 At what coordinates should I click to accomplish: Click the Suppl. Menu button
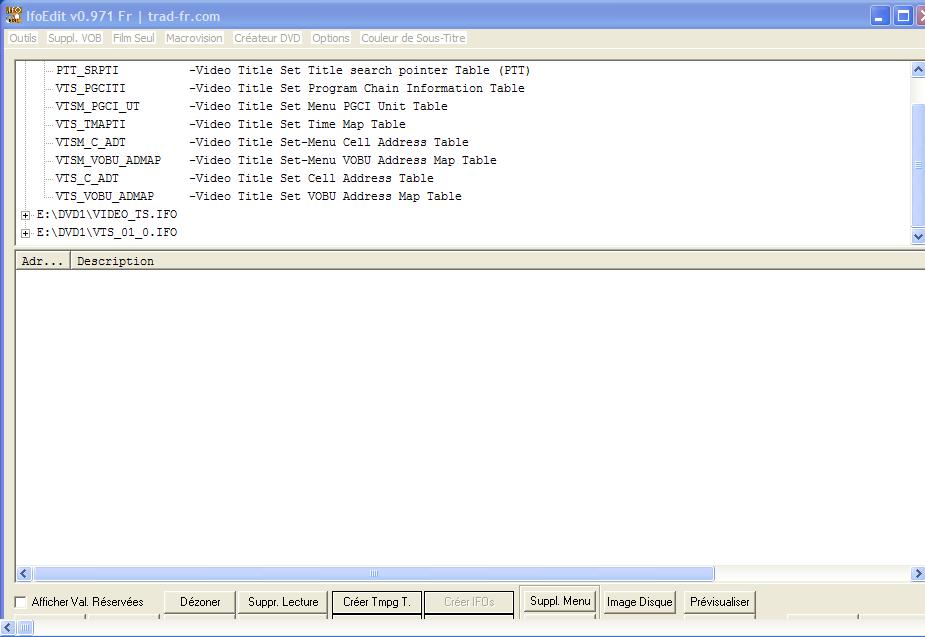pyautogui.click(x=560, y=601)
